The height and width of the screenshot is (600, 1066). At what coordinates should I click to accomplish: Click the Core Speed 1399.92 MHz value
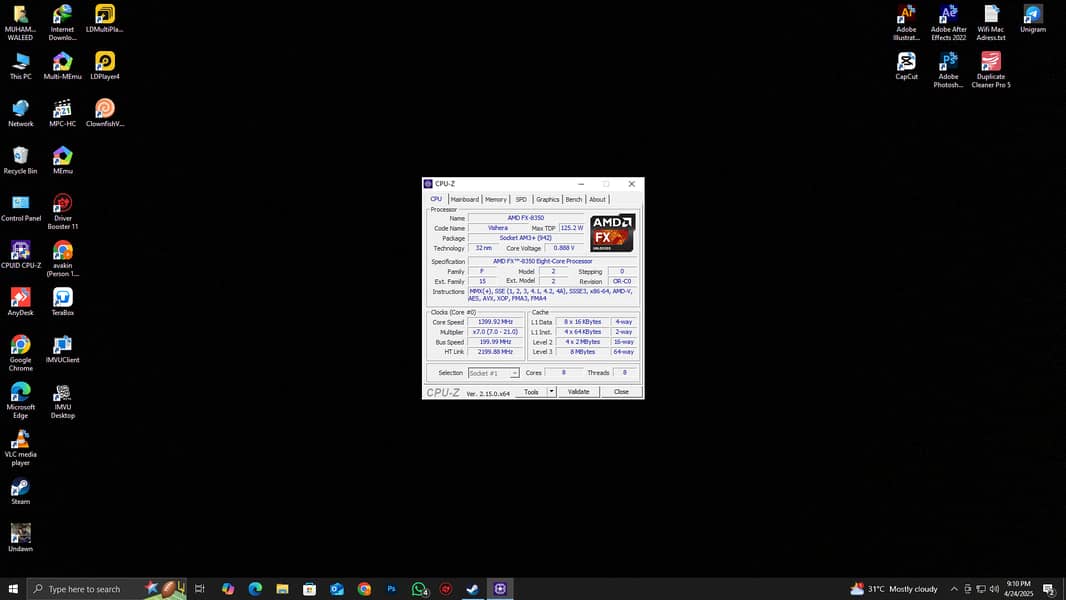click(x=495, y=322)
